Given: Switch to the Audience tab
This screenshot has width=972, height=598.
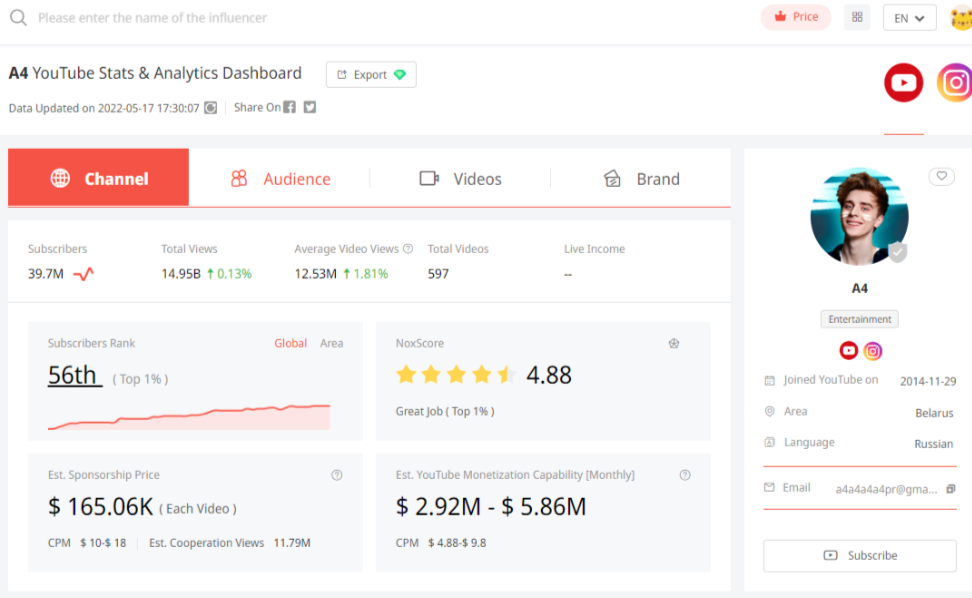Looking at the screenshot, I should click(x=280, y=178).
